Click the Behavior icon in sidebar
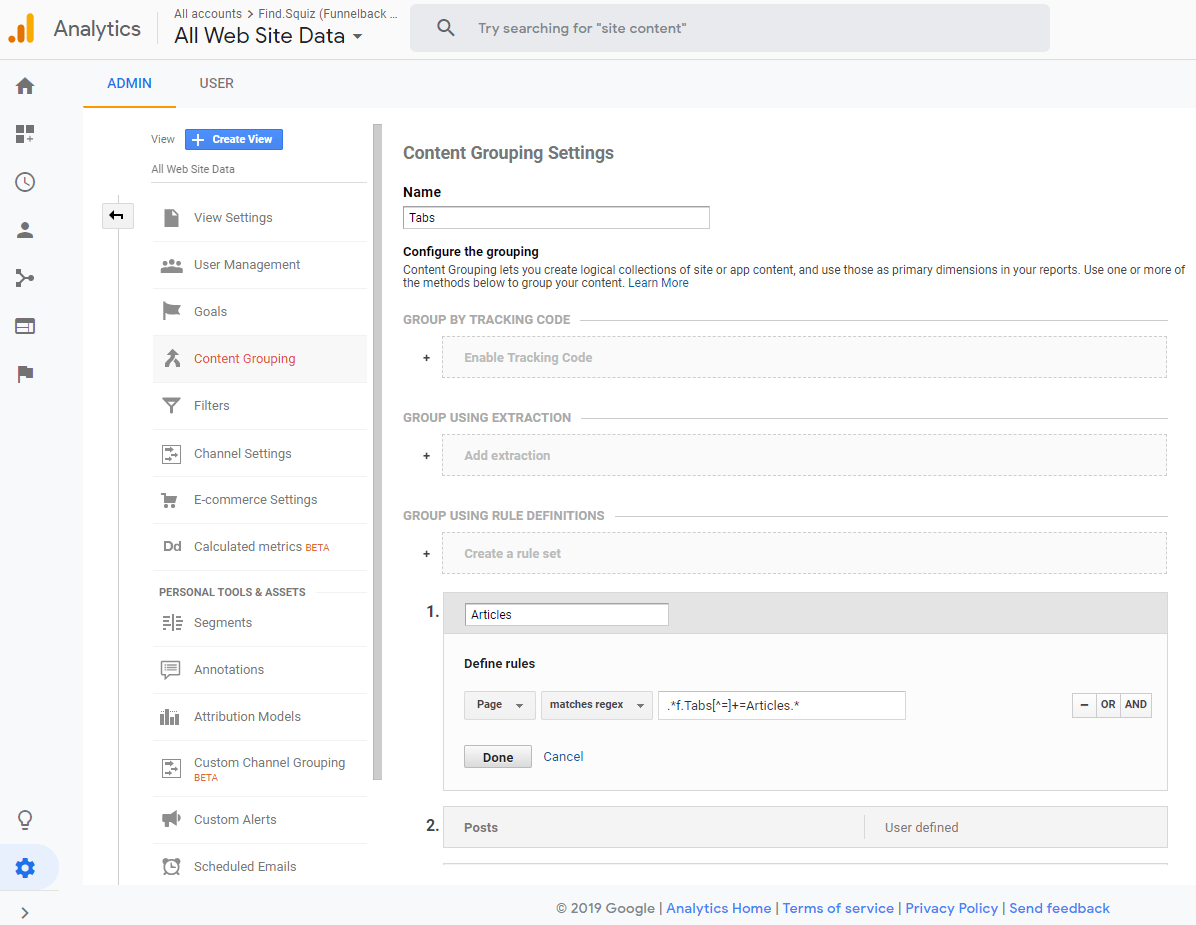1196x925 pixels. (x=25, y=326)
